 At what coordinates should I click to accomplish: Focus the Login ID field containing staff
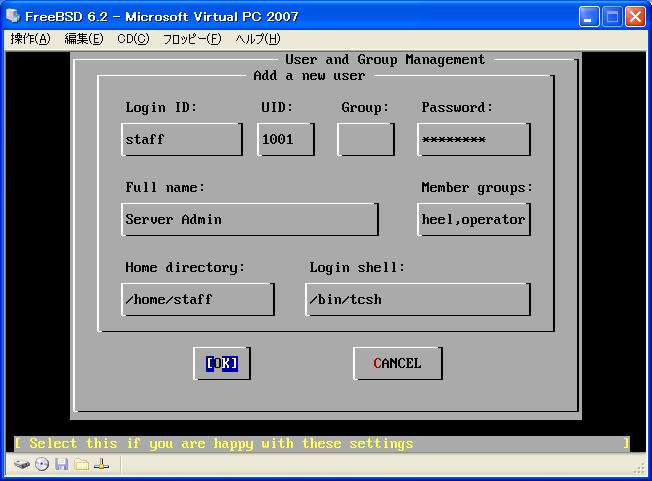pyautogui.click(x=182, y=139)
